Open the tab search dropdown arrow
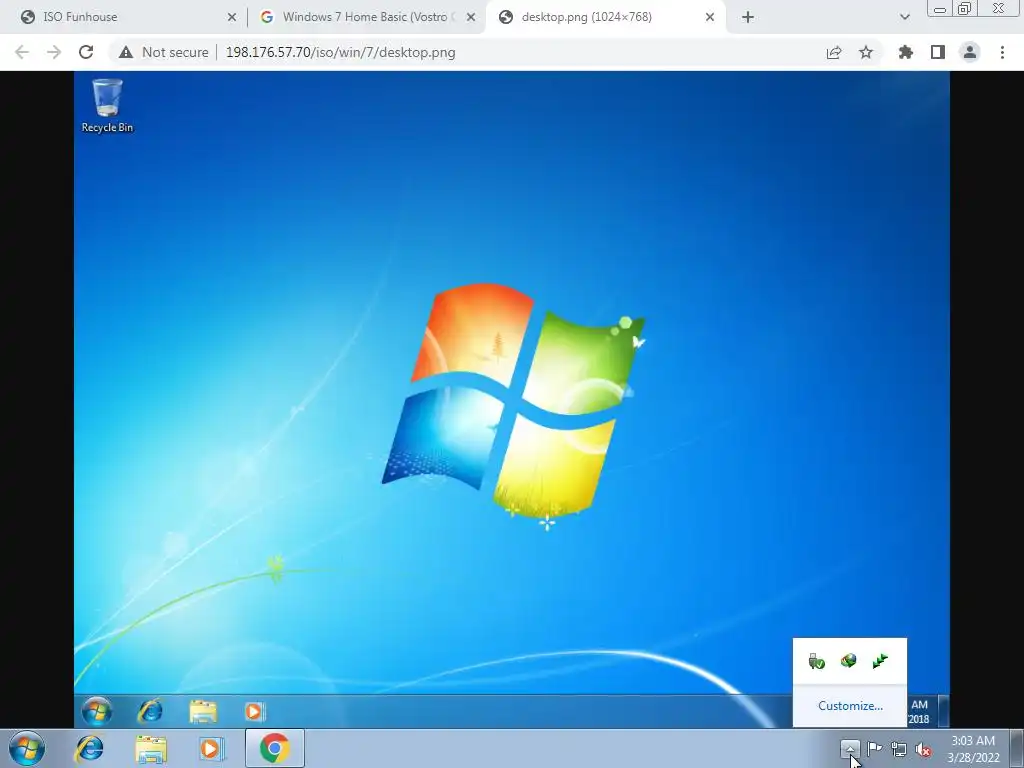 point(904,18)
